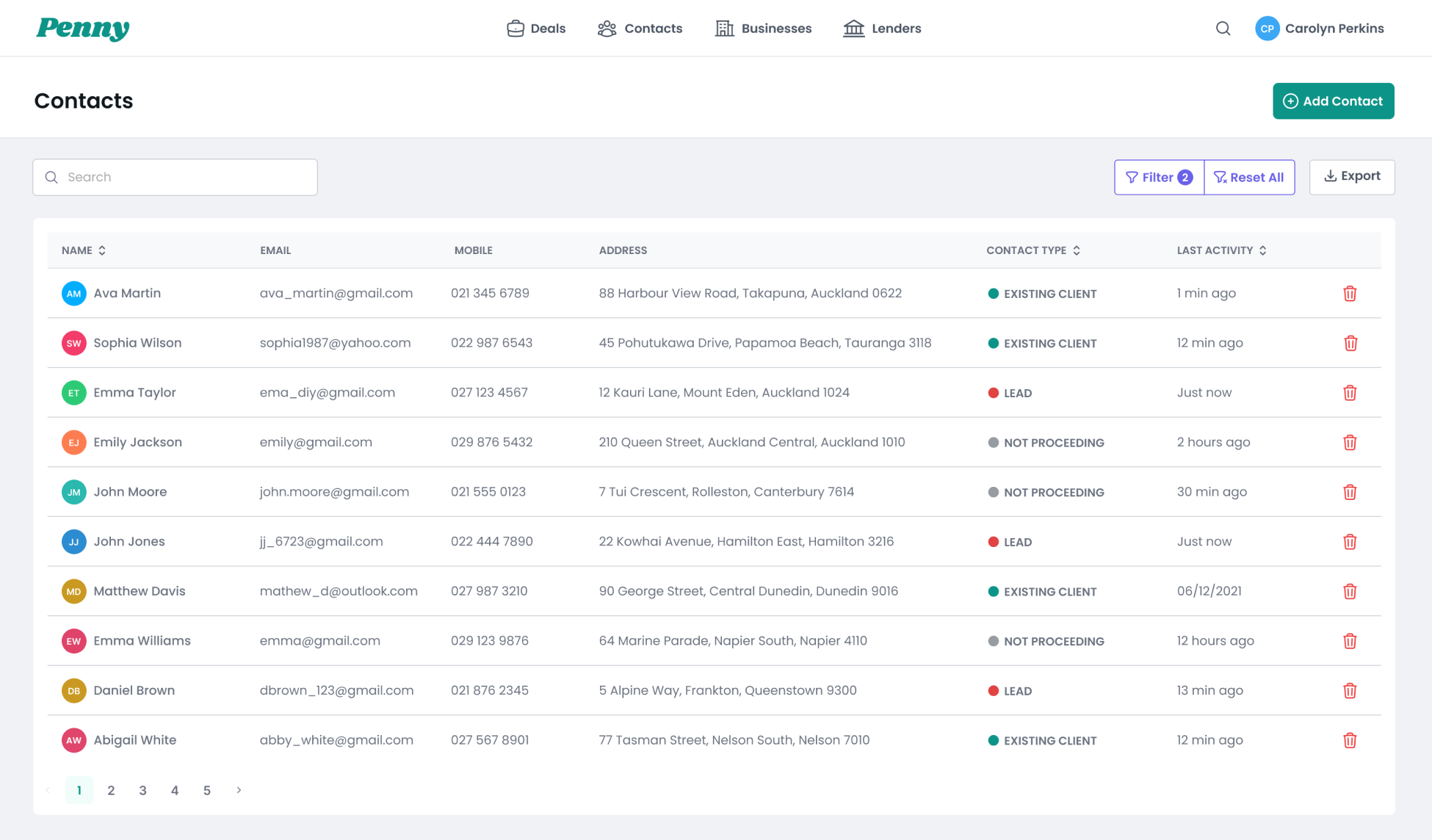The width and height of the screenshot is (1432, 840).
Task: Delete Ava Martin using the trash icon
Action: click(1350, 293)
